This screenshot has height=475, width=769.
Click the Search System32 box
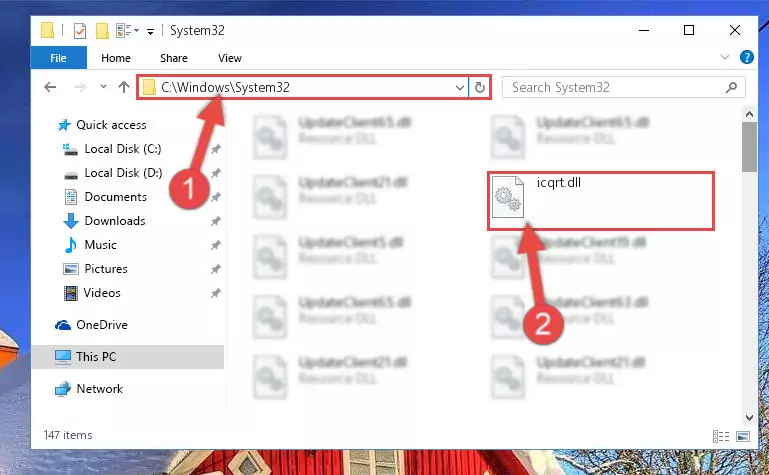(x=623, y=87)
